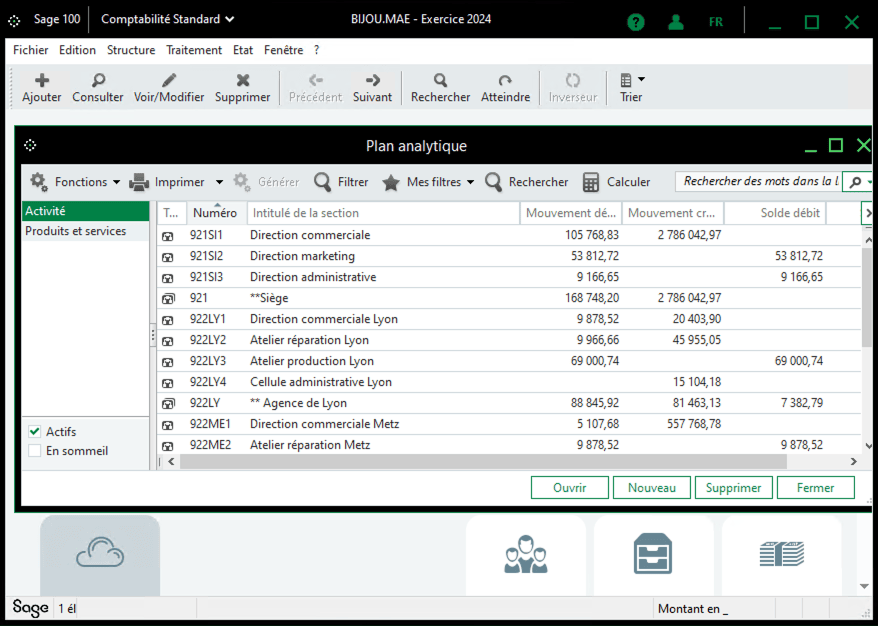
Task: Click the 2 786 042,97 value of 921SI1
Action: [x=689, y=235]
